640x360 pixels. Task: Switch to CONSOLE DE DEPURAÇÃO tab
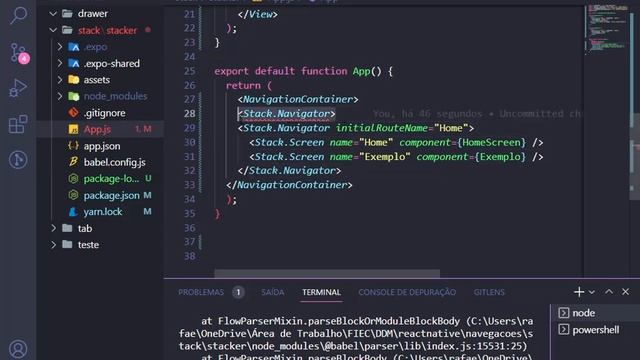tap(407, 292)
